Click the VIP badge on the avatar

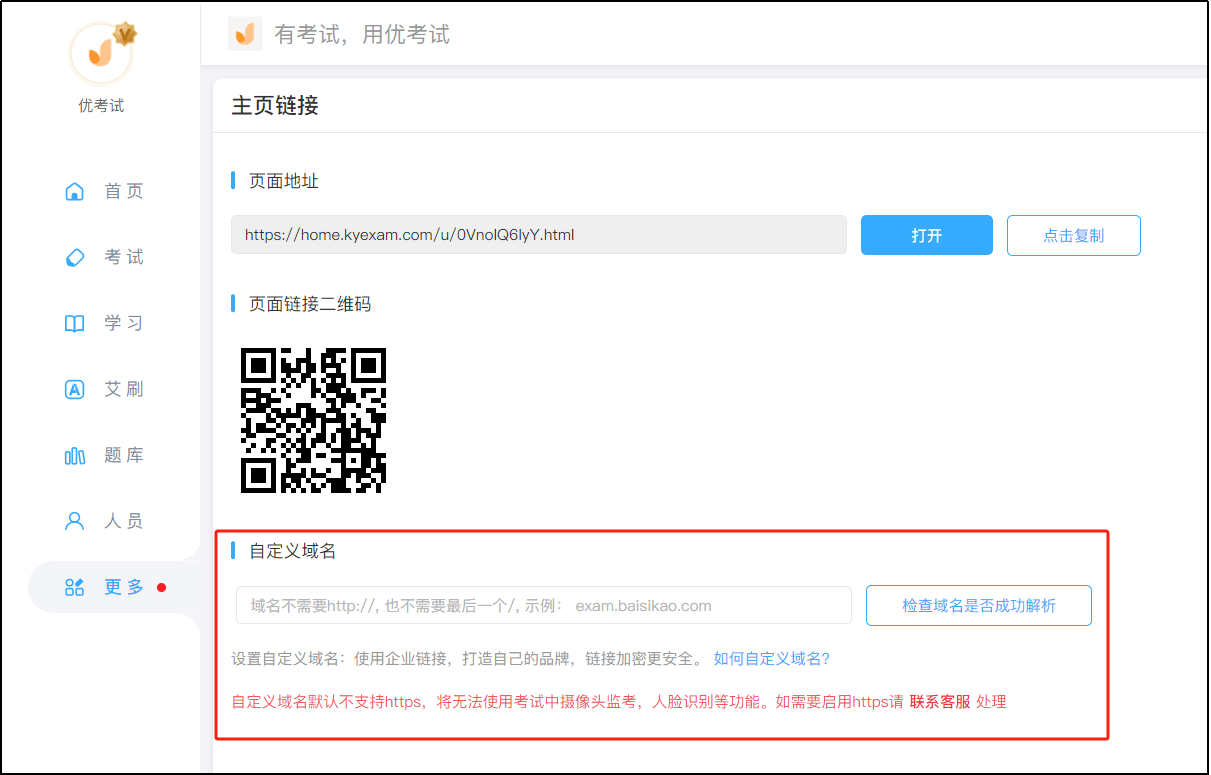pos(125,35)
